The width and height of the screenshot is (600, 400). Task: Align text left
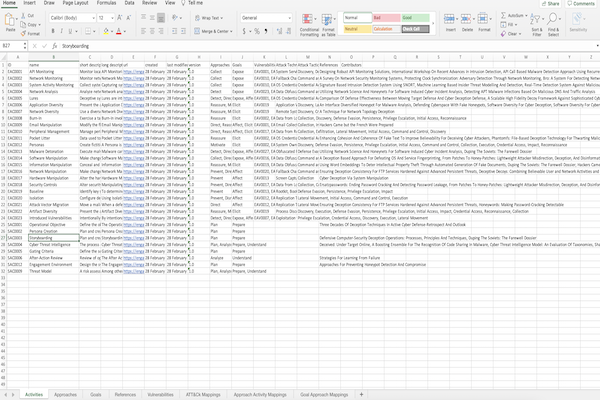click(143, 31)
